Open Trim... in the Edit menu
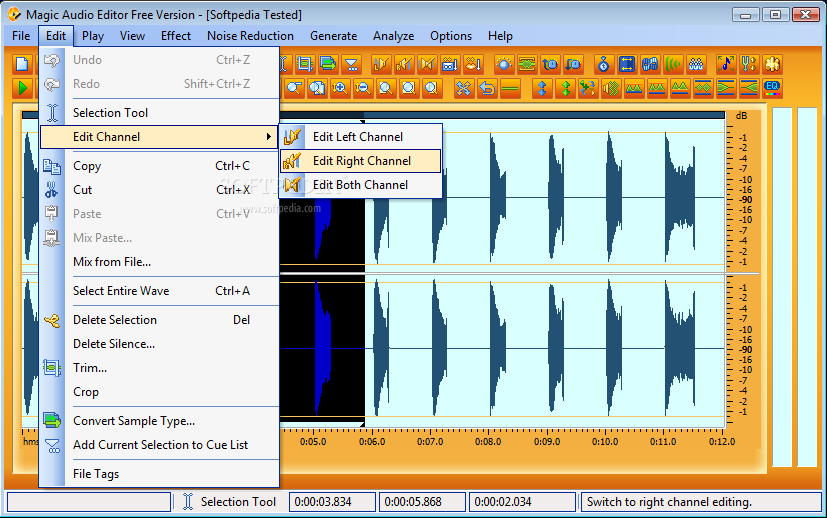Image resolution: width=827 pixels, height=518 pixels. click(x=159, y=368)
